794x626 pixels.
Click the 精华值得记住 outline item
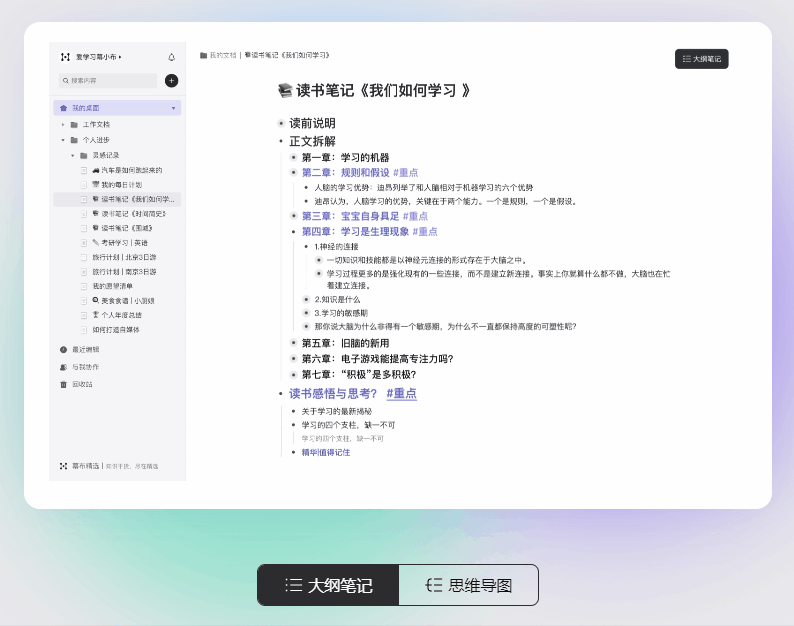point(326,452)
